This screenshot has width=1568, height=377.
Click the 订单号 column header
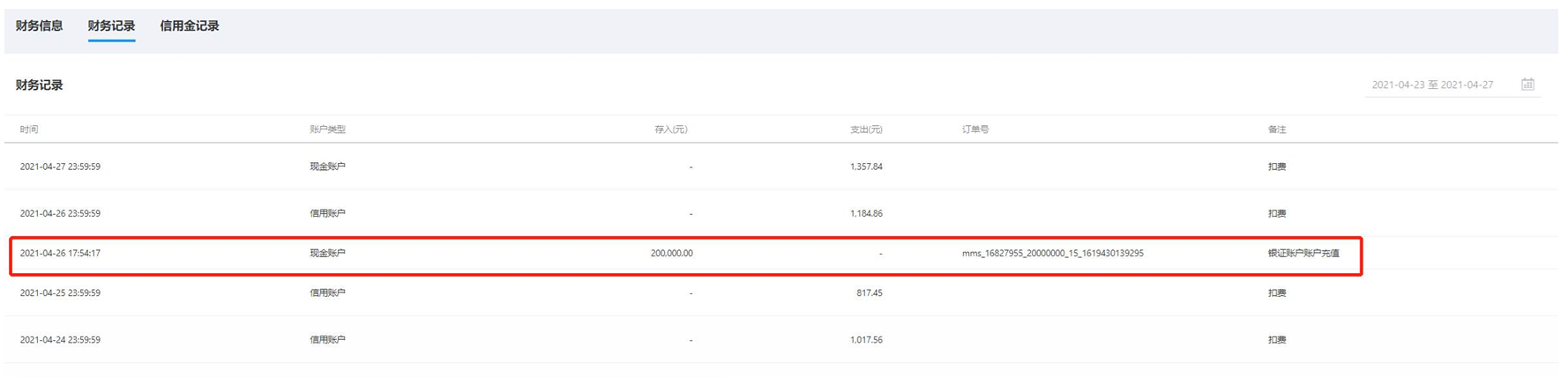[x=975, y=129]
